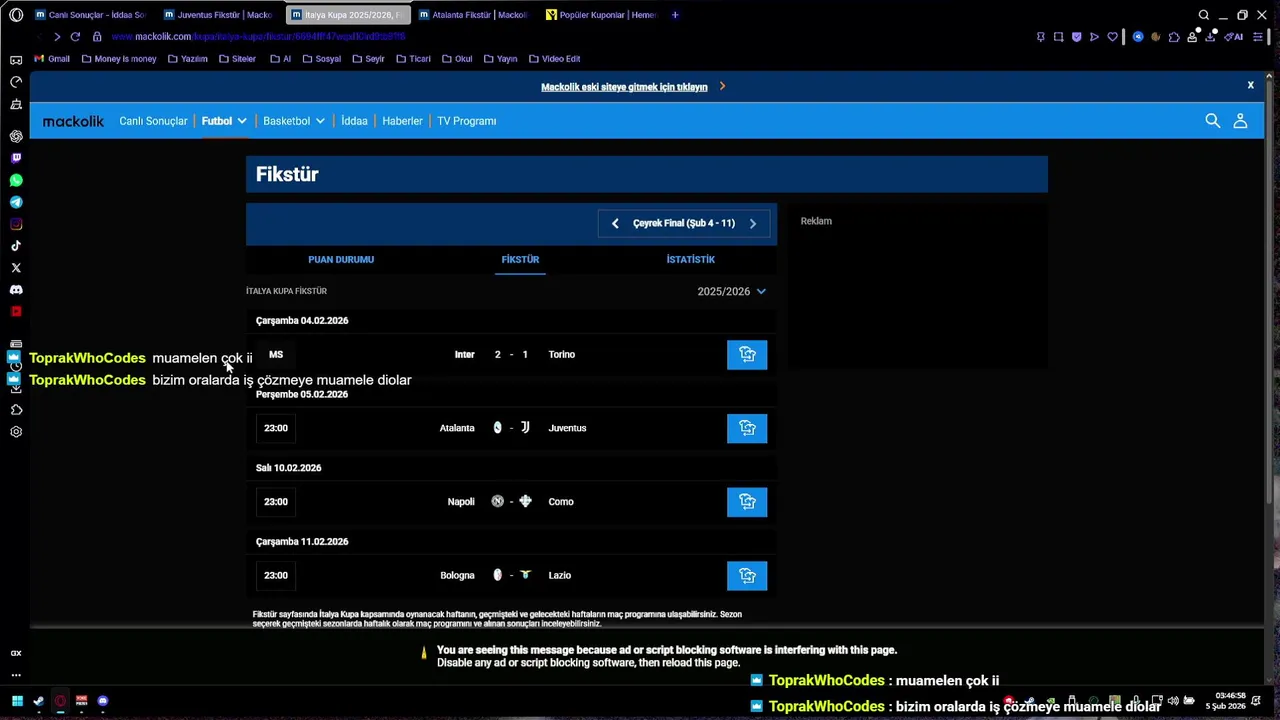Switch to the PUAN DURUMU tab
This screenshot has height=720, width=1280.
[341, 259]
